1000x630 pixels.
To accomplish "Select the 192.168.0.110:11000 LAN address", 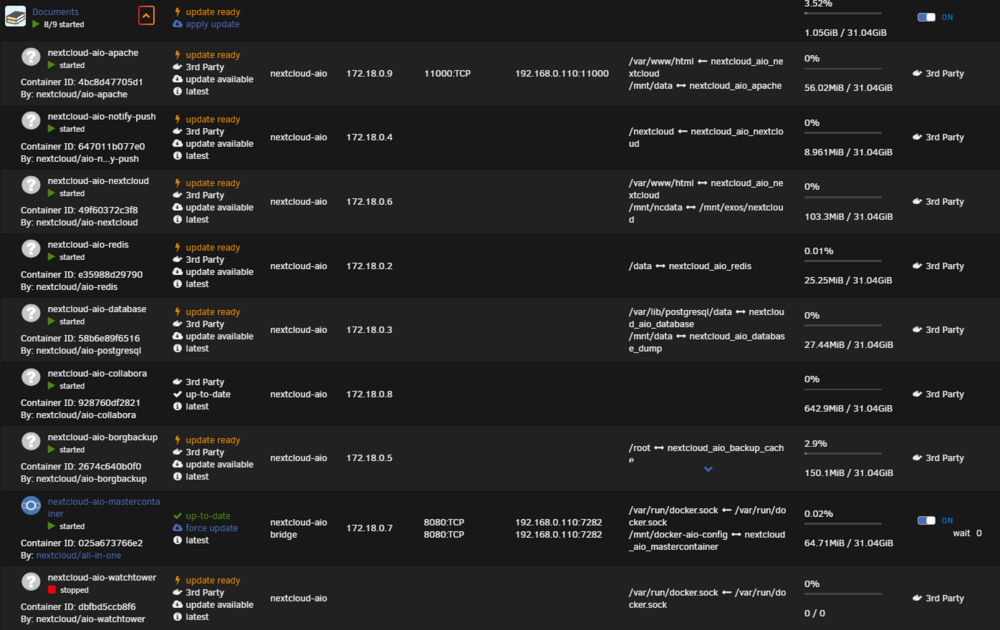I will 562,73.
